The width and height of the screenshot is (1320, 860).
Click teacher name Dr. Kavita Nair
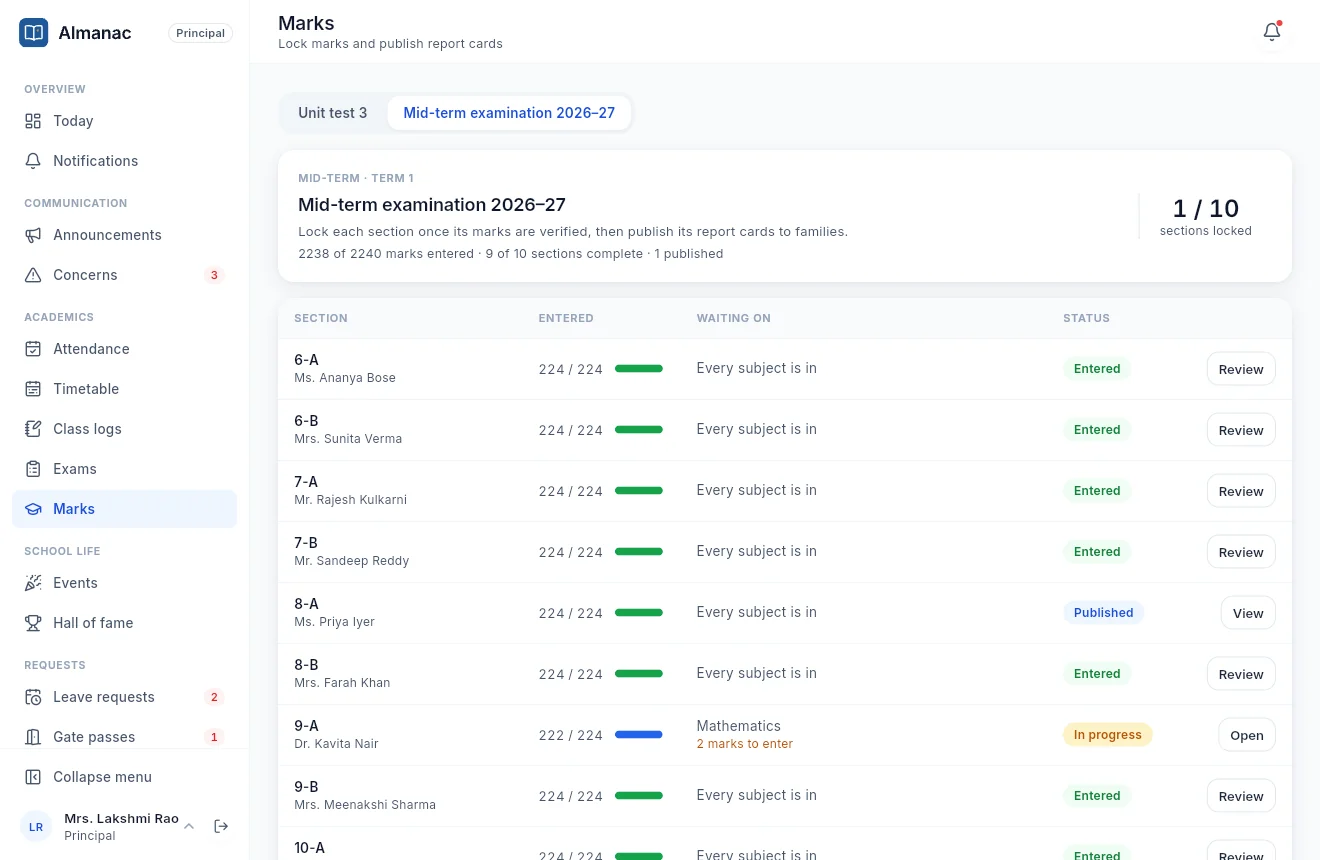click(336, 744)
